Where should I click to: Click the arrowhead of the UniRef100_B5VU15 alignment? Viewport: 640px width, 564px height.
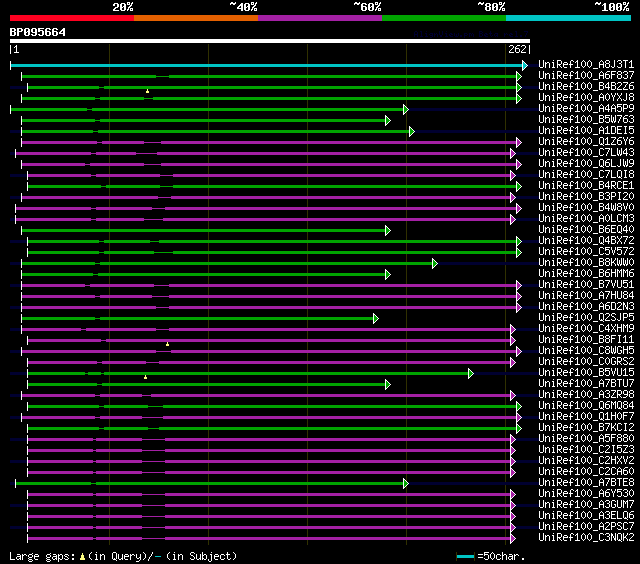tap(471, 373)
